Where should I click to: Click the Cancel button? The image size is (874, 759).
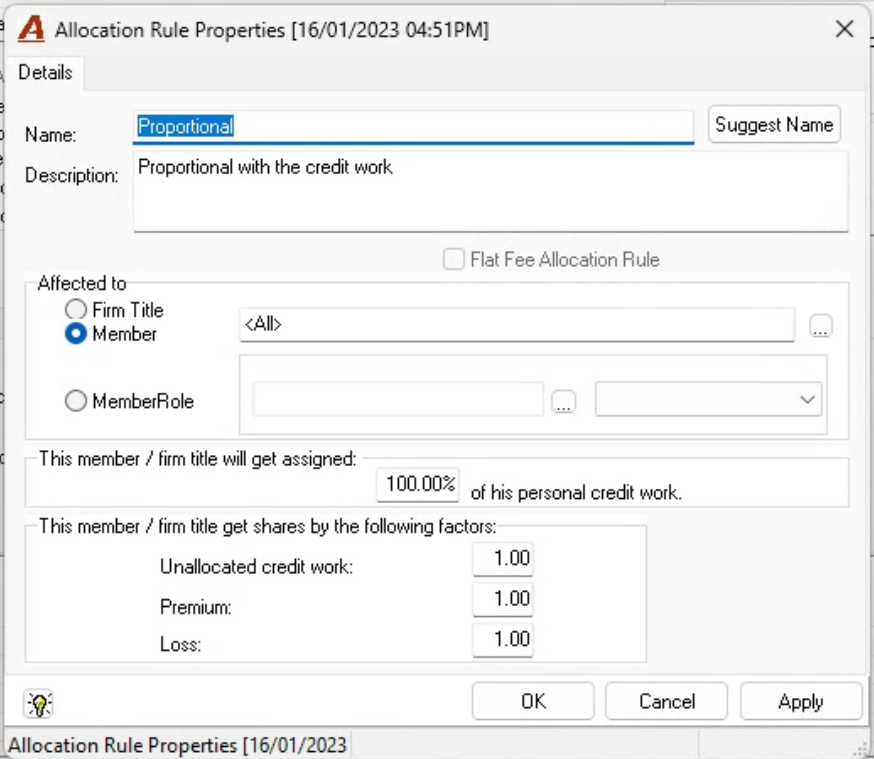point(667,701)
